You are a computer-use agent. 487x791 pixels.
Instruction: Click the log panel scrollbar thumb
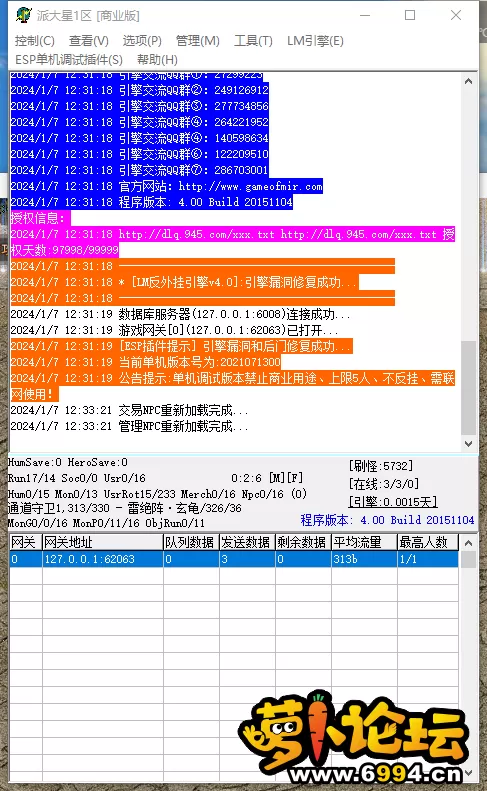point(468,387)
